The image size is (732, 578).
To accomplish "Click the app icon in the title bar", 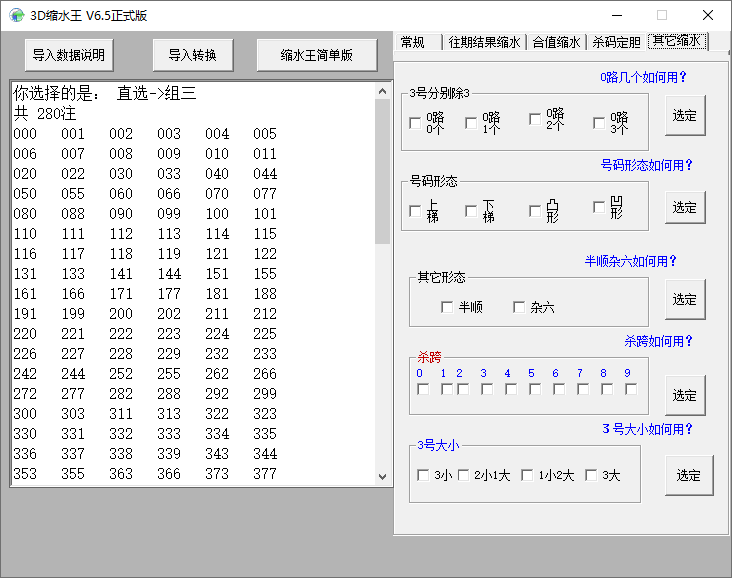I will 16,15.
